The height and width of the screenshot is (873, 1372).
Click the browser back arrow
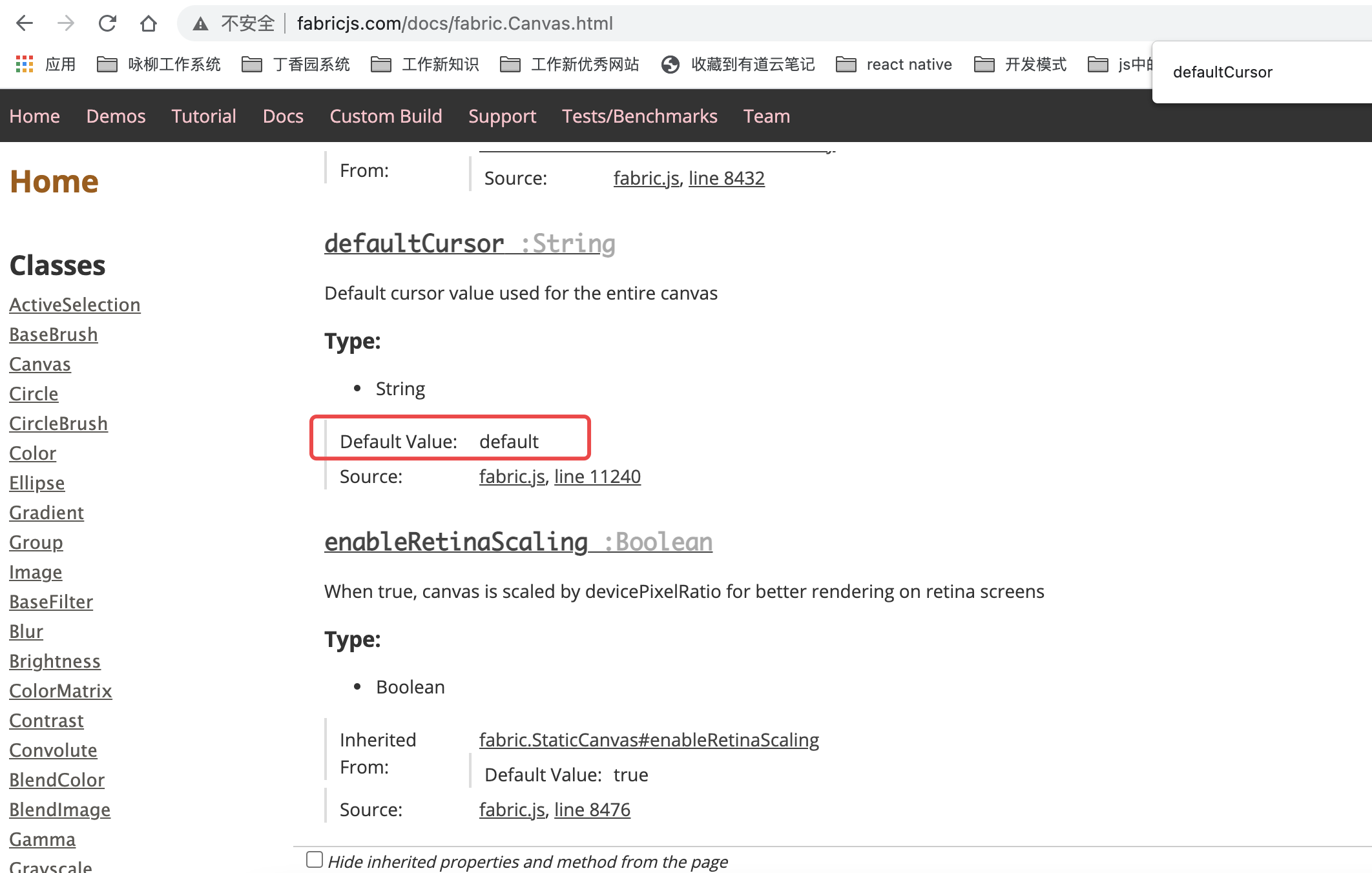pyautogui.click(x=25, y=23)
